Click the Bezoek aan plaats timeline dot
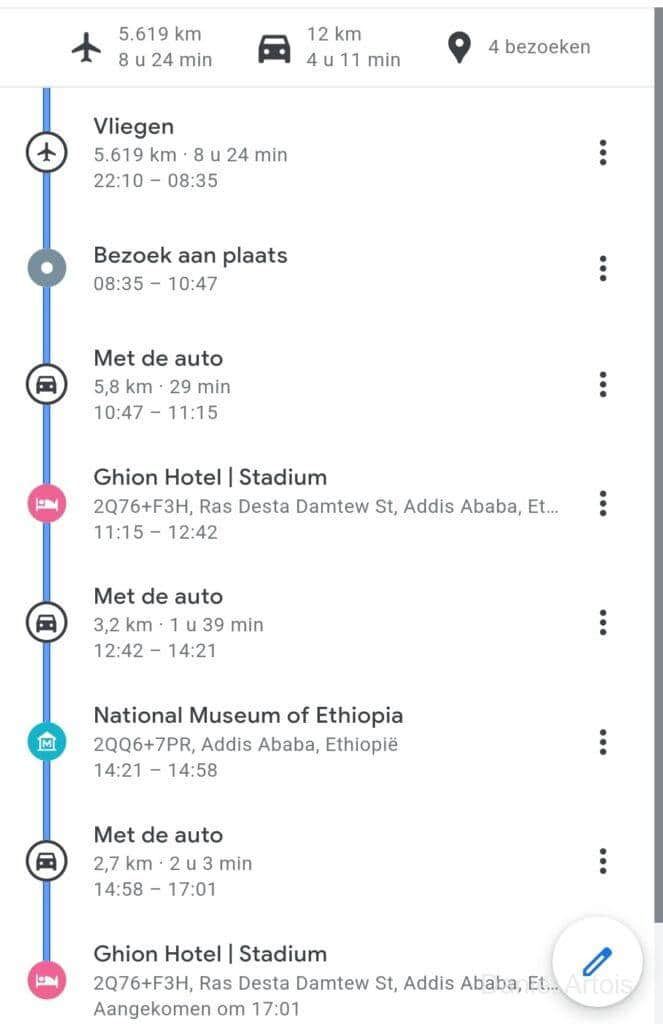Image resolution: width=663 pixels, height=1024 pixels. pyautogui.click(x=46, y=268)
